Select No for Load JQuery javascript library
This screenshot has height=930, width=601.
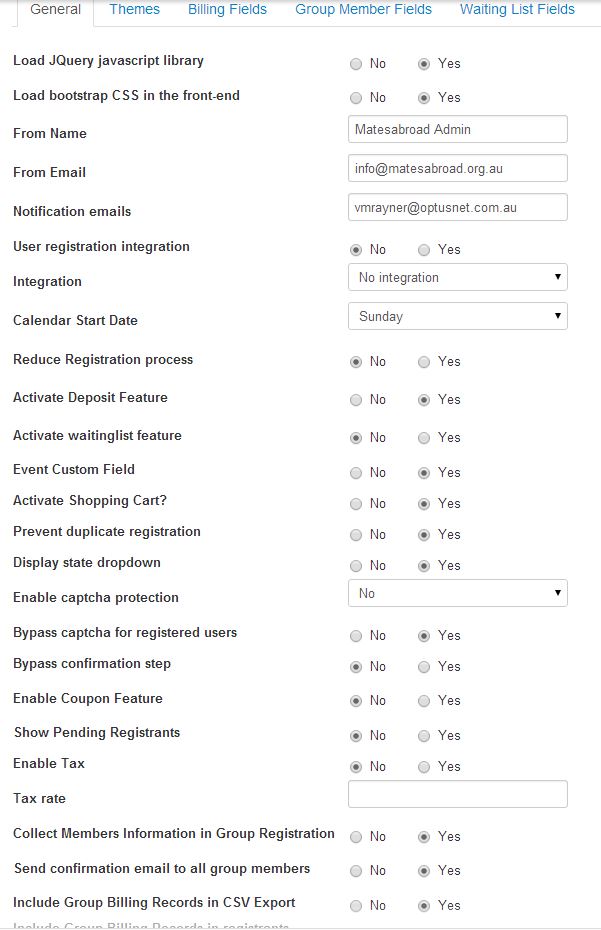tap(357, 64)
